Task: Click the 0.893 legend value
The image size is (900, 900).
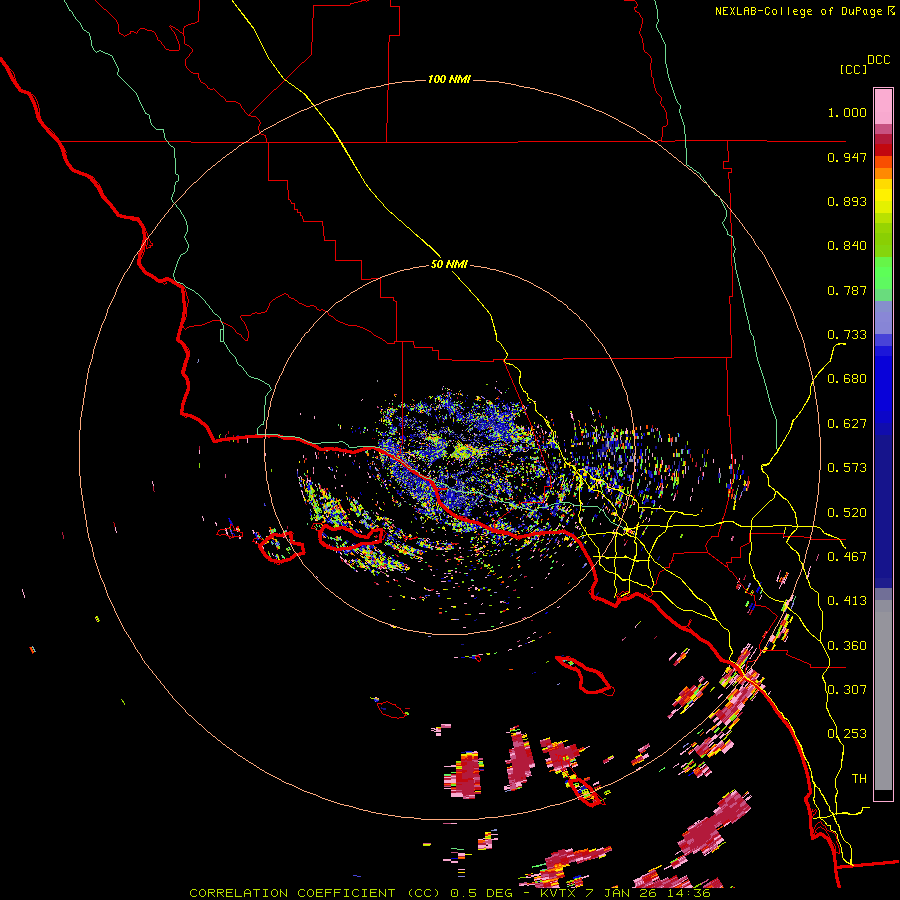Action: click(847, 201)
